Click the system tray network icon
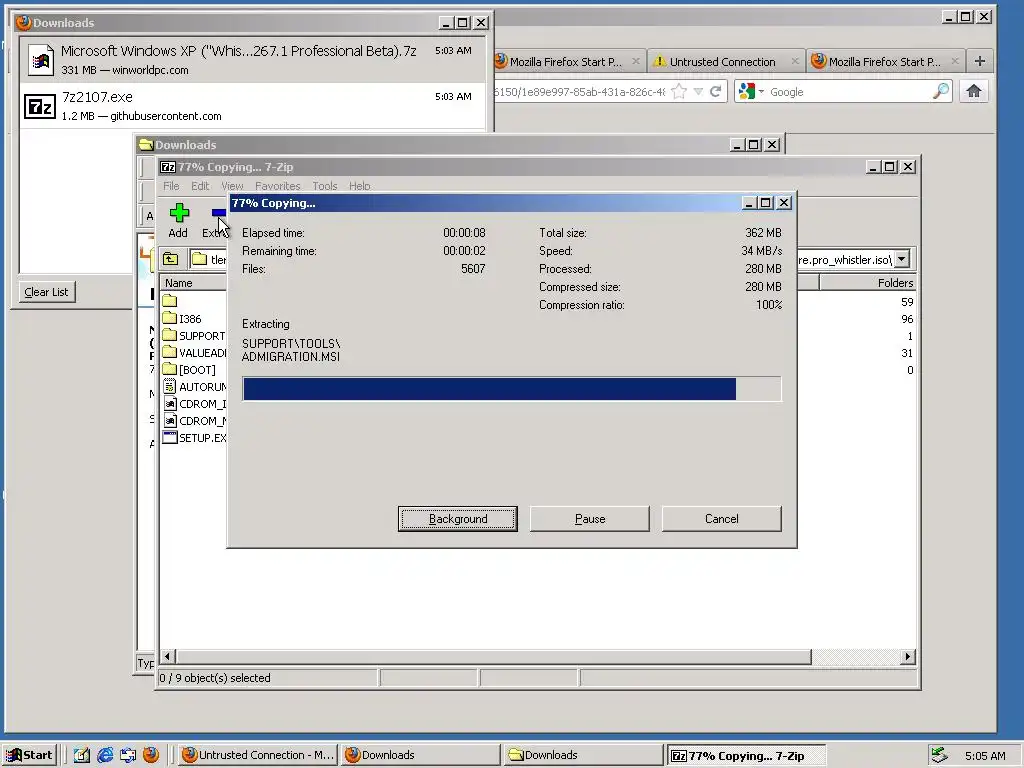 [939, 755]
